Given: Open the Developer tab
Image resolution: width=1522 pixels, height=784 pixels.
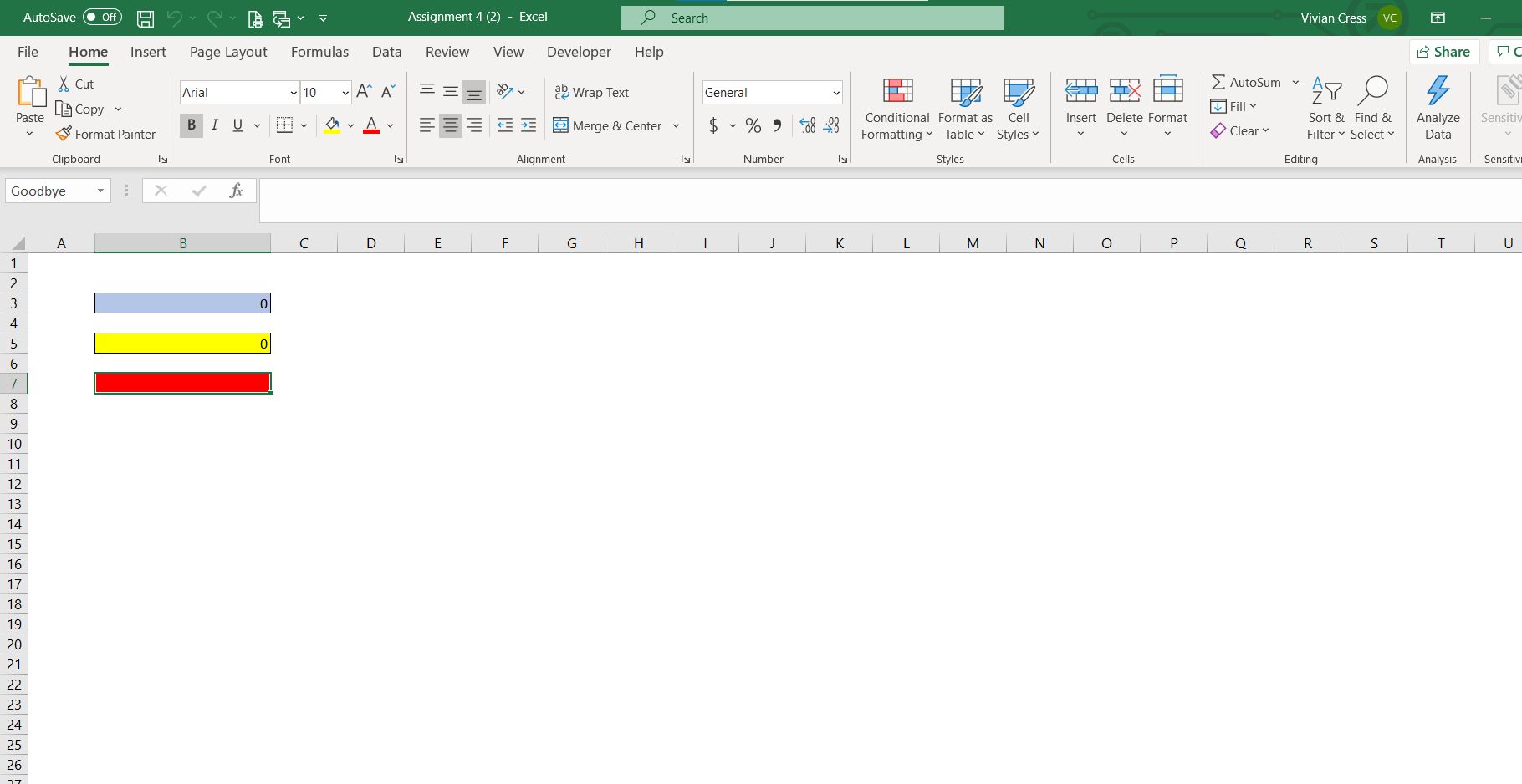Looking at the screenshot, I should coord(579,52).
